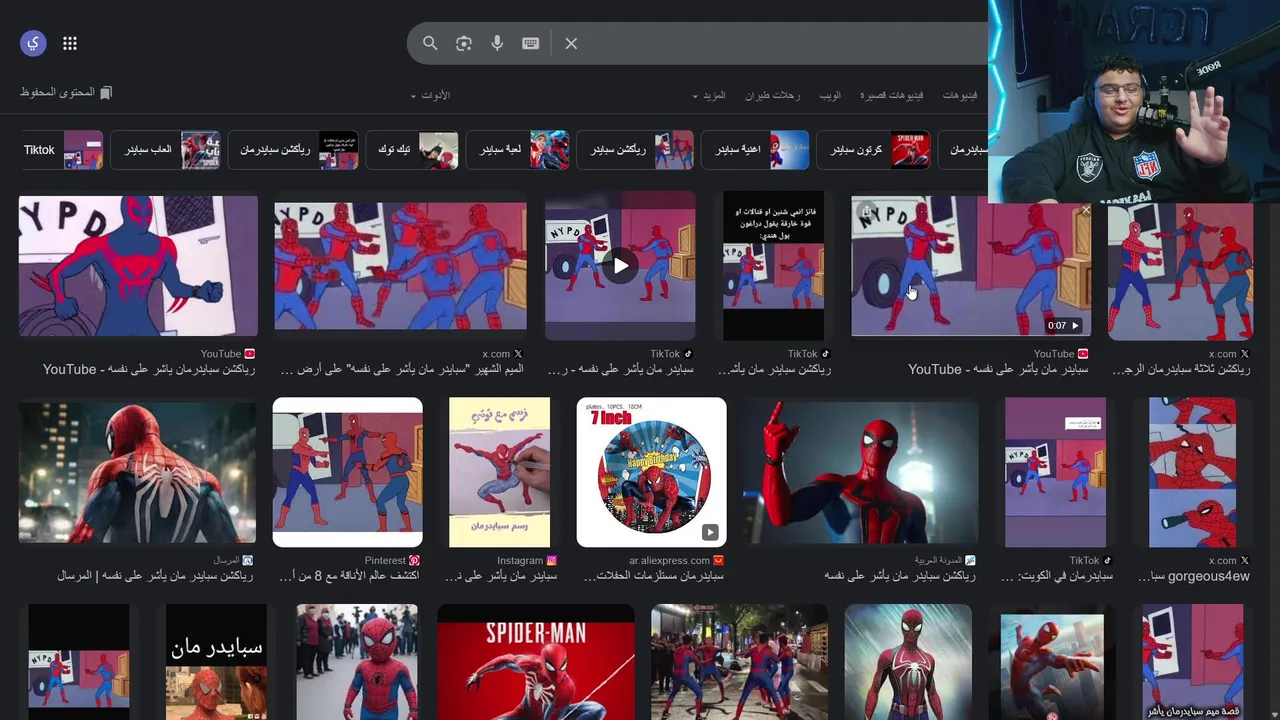Open the white-spider suit back view thumbnail
This screenshot has height=720, width=1280.
[x=138, y=473]
